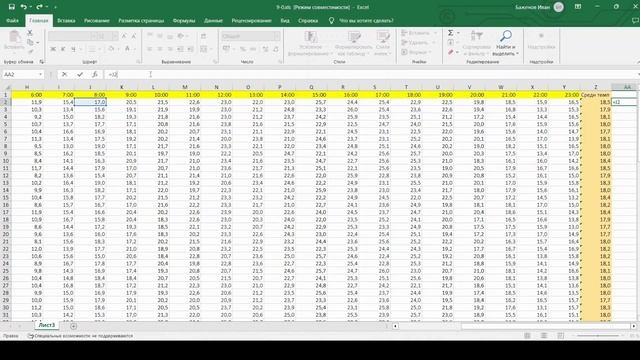Switch to Normal view in status bar
Image resolution: width=640 pixels, height=360 pixels.
(527, 336)
